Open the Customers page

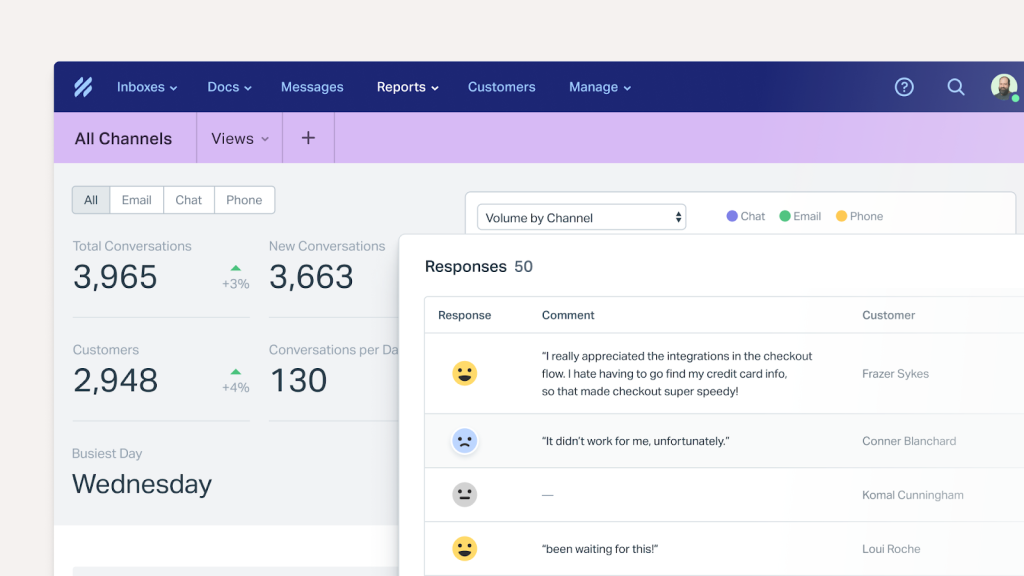501,87
